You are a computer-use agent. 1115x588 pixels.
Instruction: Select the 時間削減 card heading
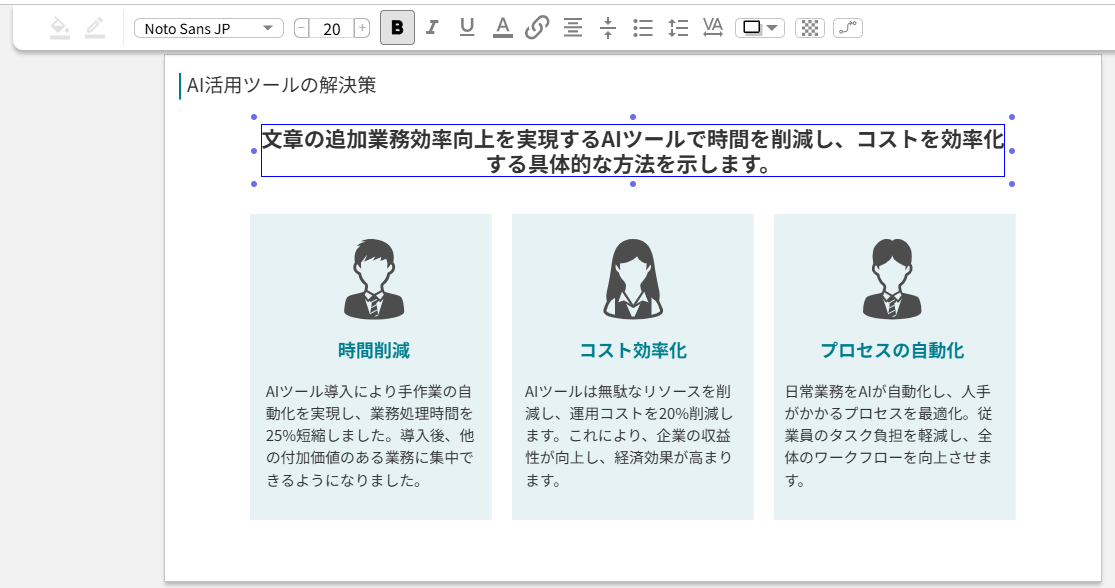[373, 351]
